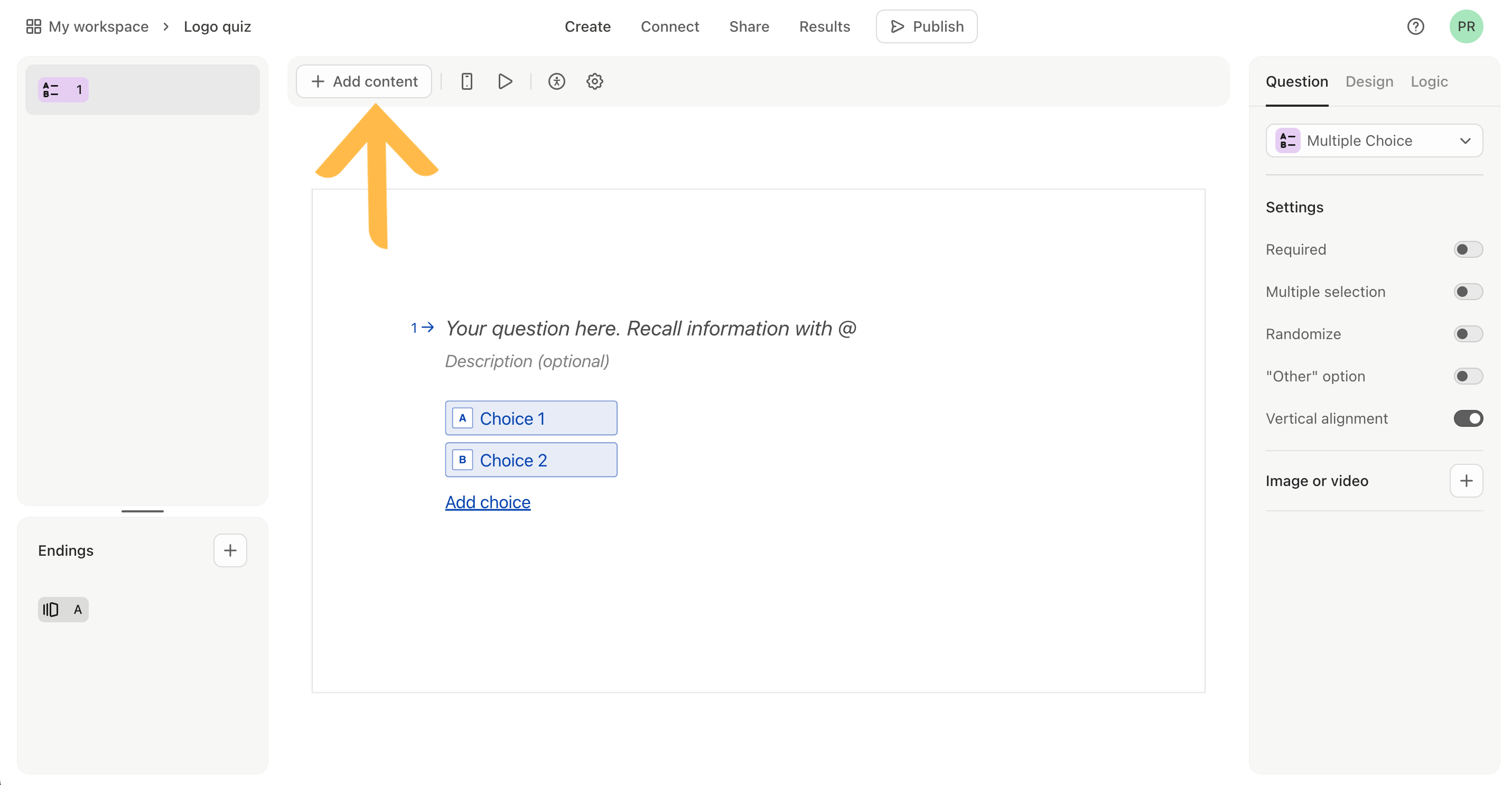This screenshot has width=1512, height=785.
Task: Click the play preview icon in the toolbar
Action: click(x=505, y=81)
